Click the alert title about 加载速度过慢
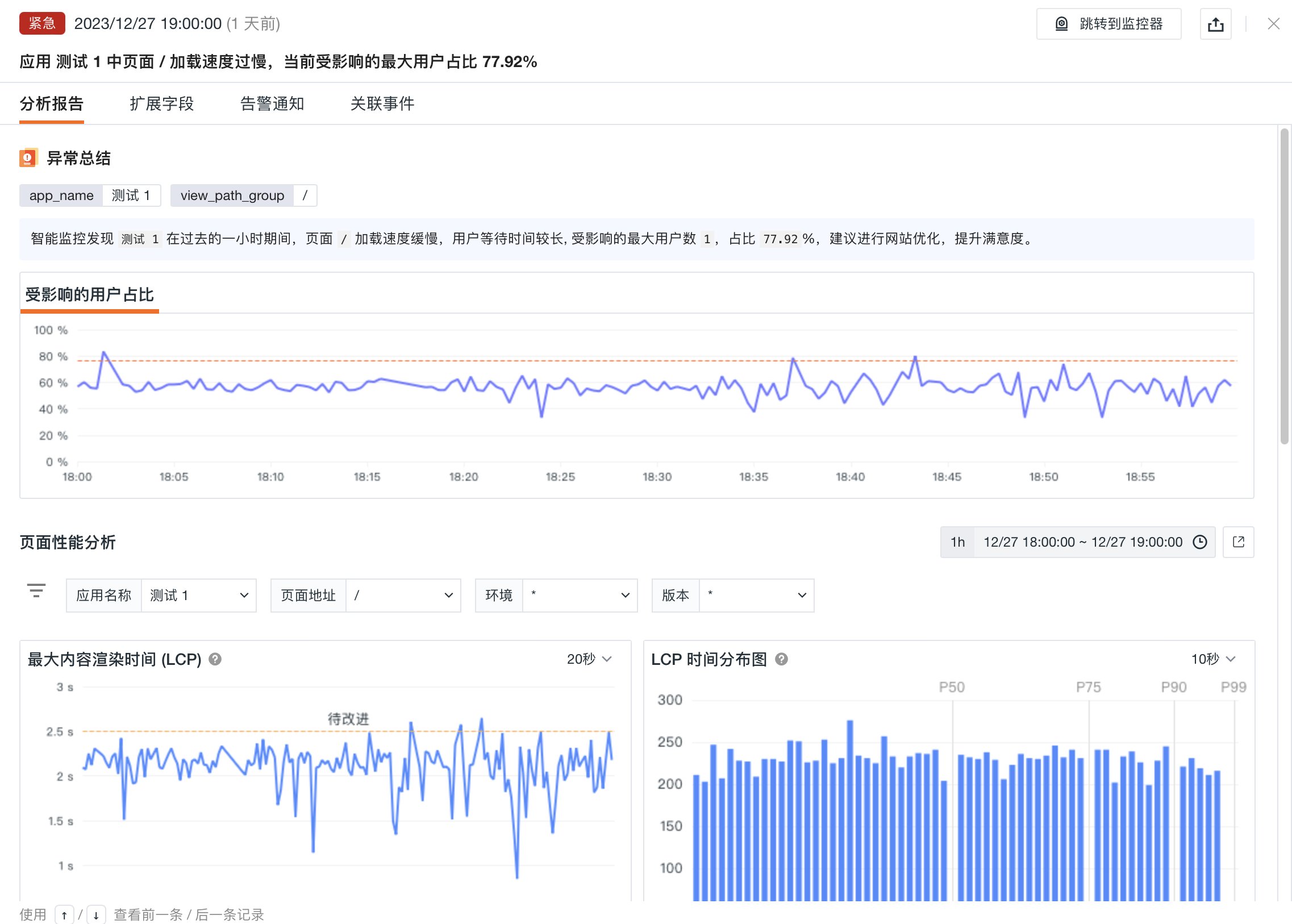The width and height of the screenshot is (1292, 924). tap(278, 61)
